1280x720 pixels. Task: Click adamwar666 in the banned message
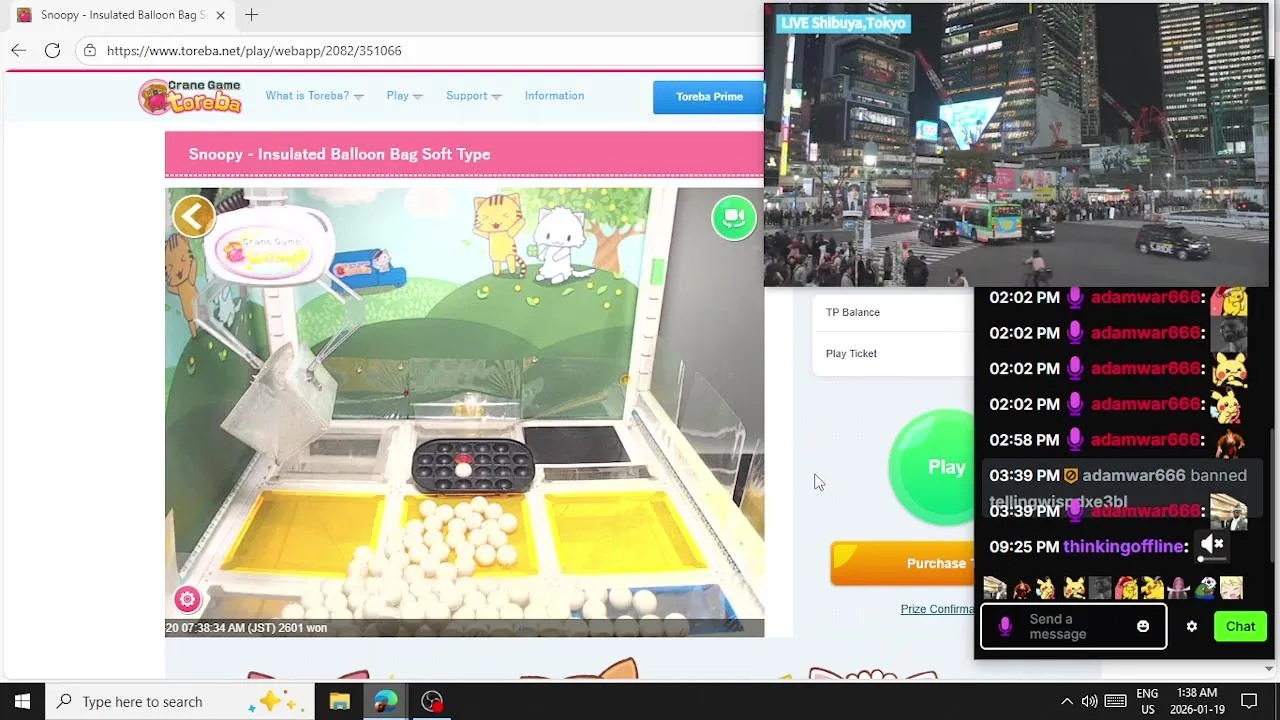coord(1134,476)
